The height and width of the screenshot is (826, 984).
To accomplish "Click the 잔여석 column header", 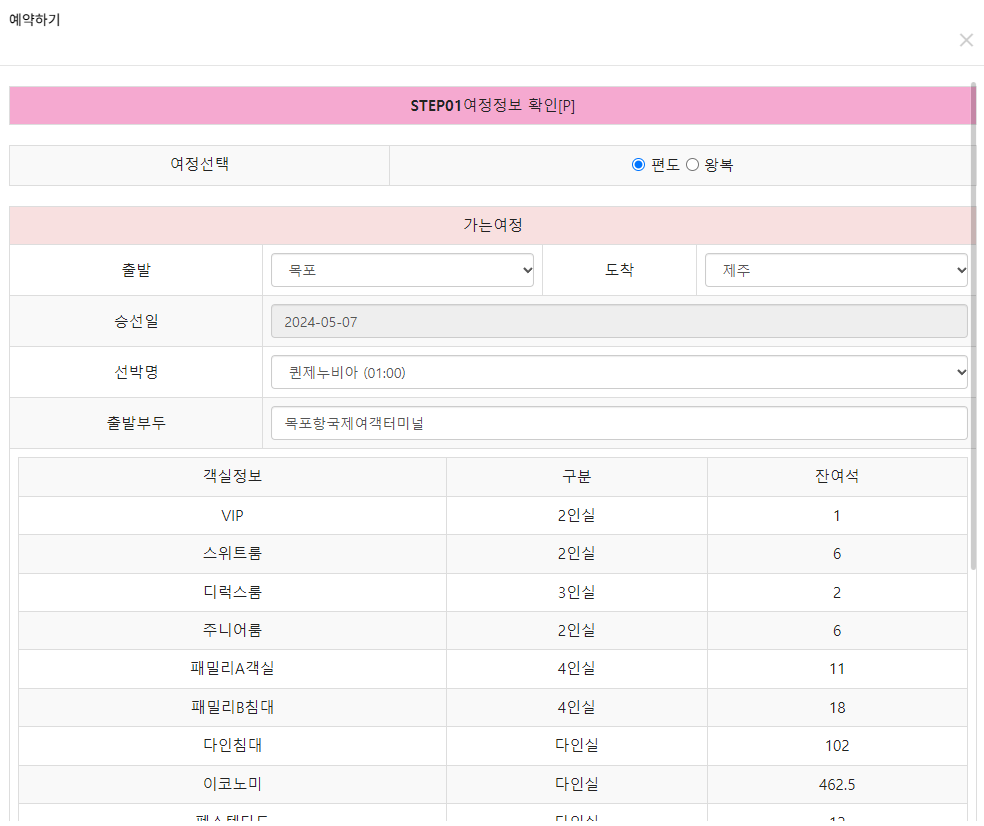I will (837, 477).
